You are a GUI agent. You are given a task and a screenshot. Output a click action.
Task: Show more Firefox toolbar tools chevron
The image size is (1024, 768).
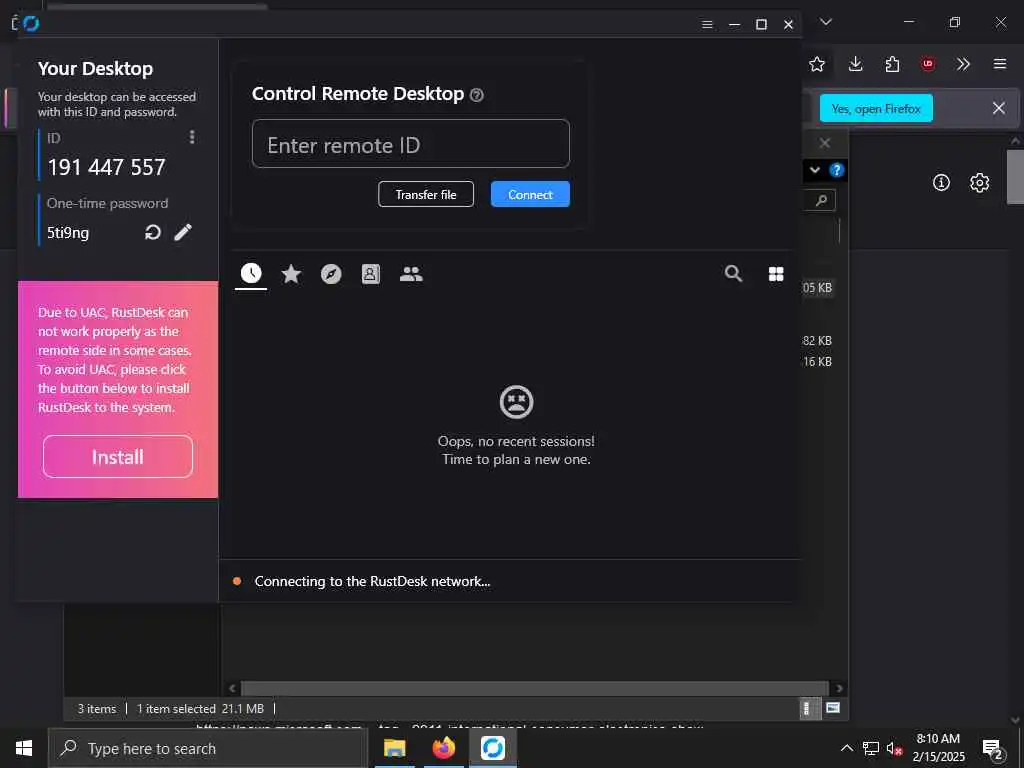click(x=963, y=64)
